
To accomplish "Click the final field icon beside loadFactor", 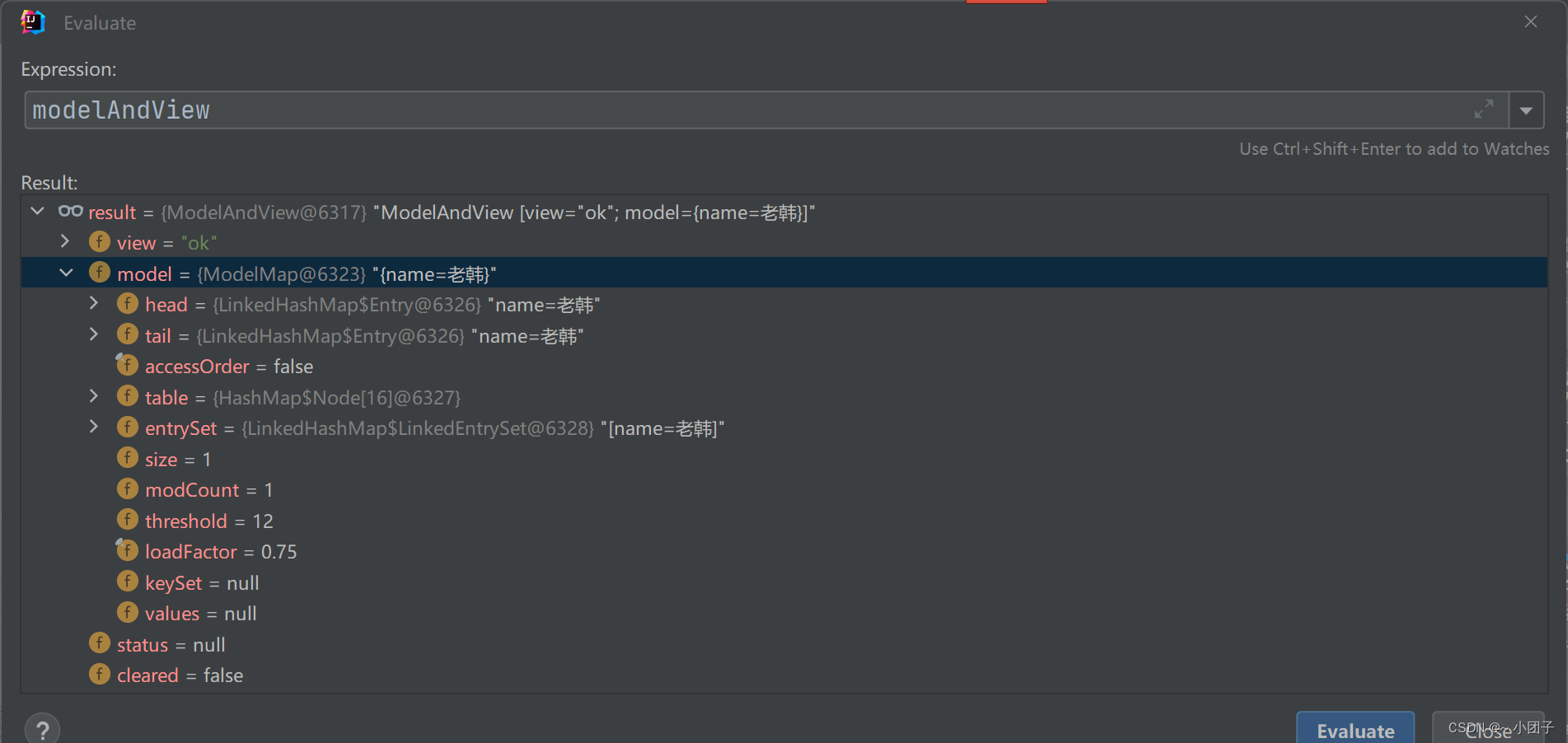I will click(x=127, y=550).
